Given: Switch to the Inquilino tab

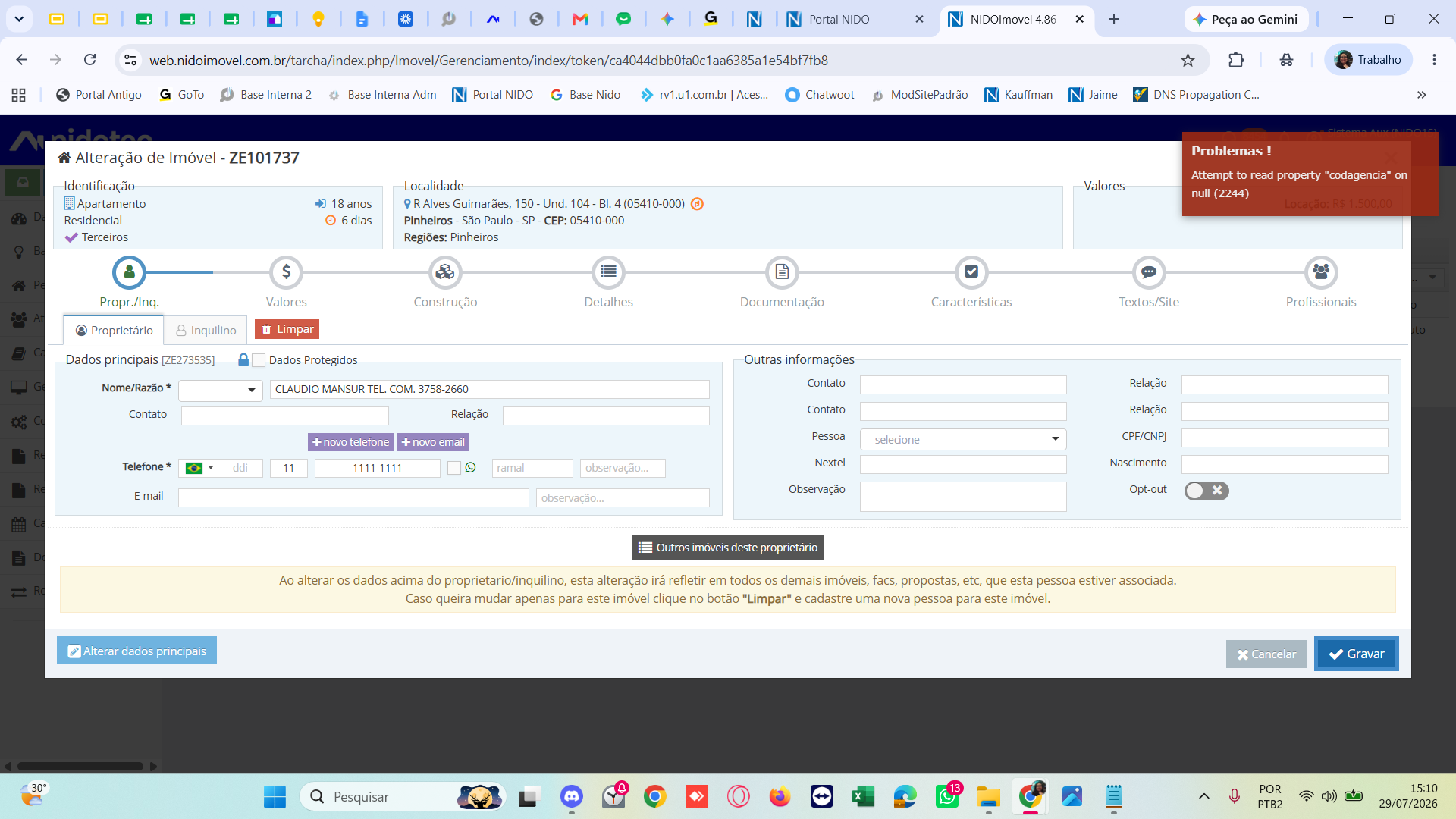Looking at the screenshot, I should (206, 331).
